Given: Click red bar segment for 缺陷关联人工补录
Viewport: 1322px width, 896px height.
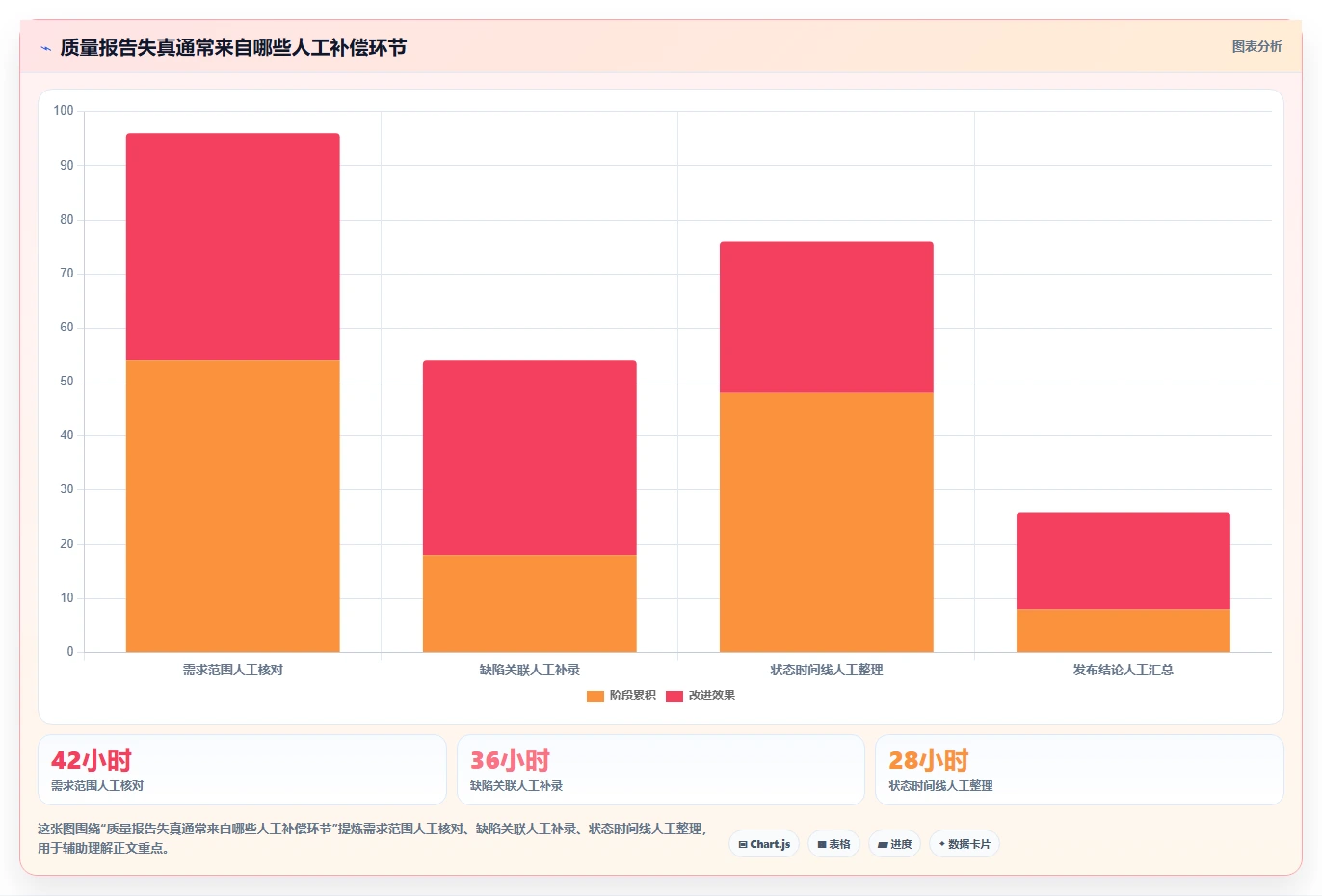Looking at the screenshot, I should click(x=530, y=458).
